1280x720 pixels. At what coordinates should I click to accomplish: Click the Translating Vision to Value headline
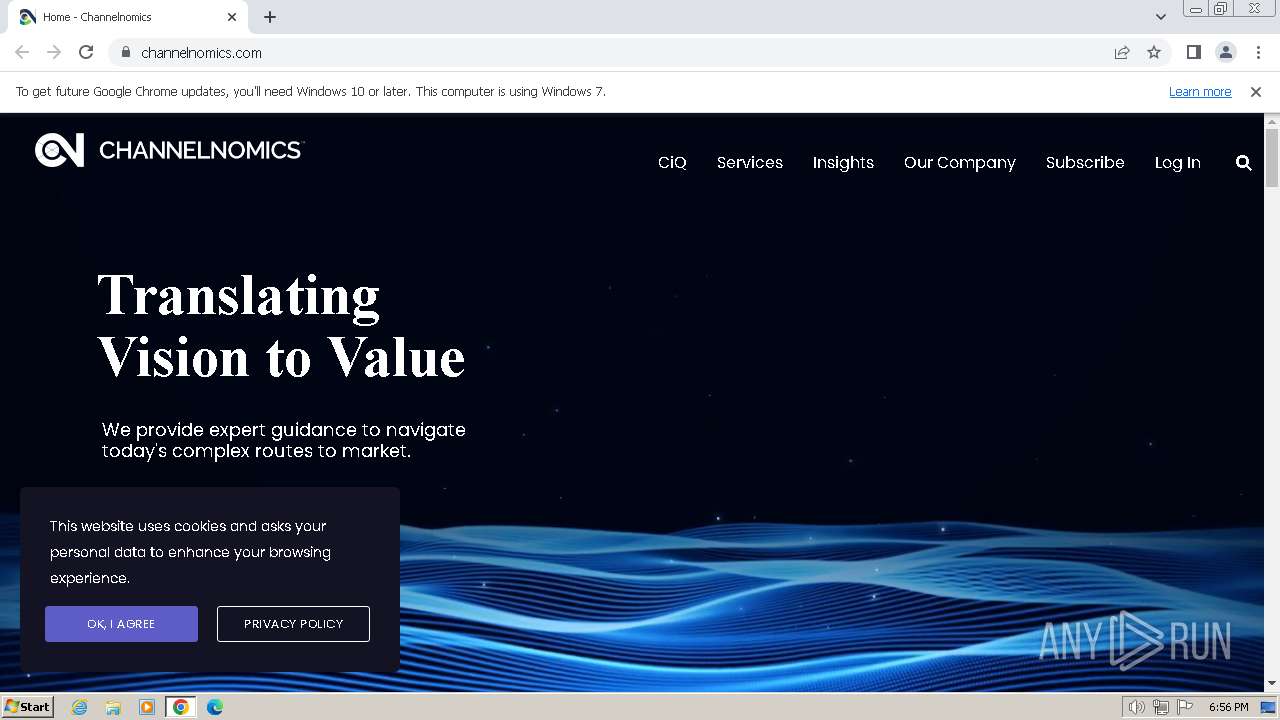281,326
